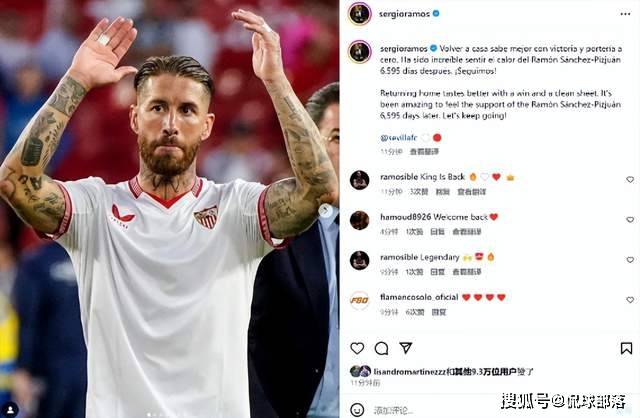Save post with bookmark icon
640x418 pixels.
(626, 348)
